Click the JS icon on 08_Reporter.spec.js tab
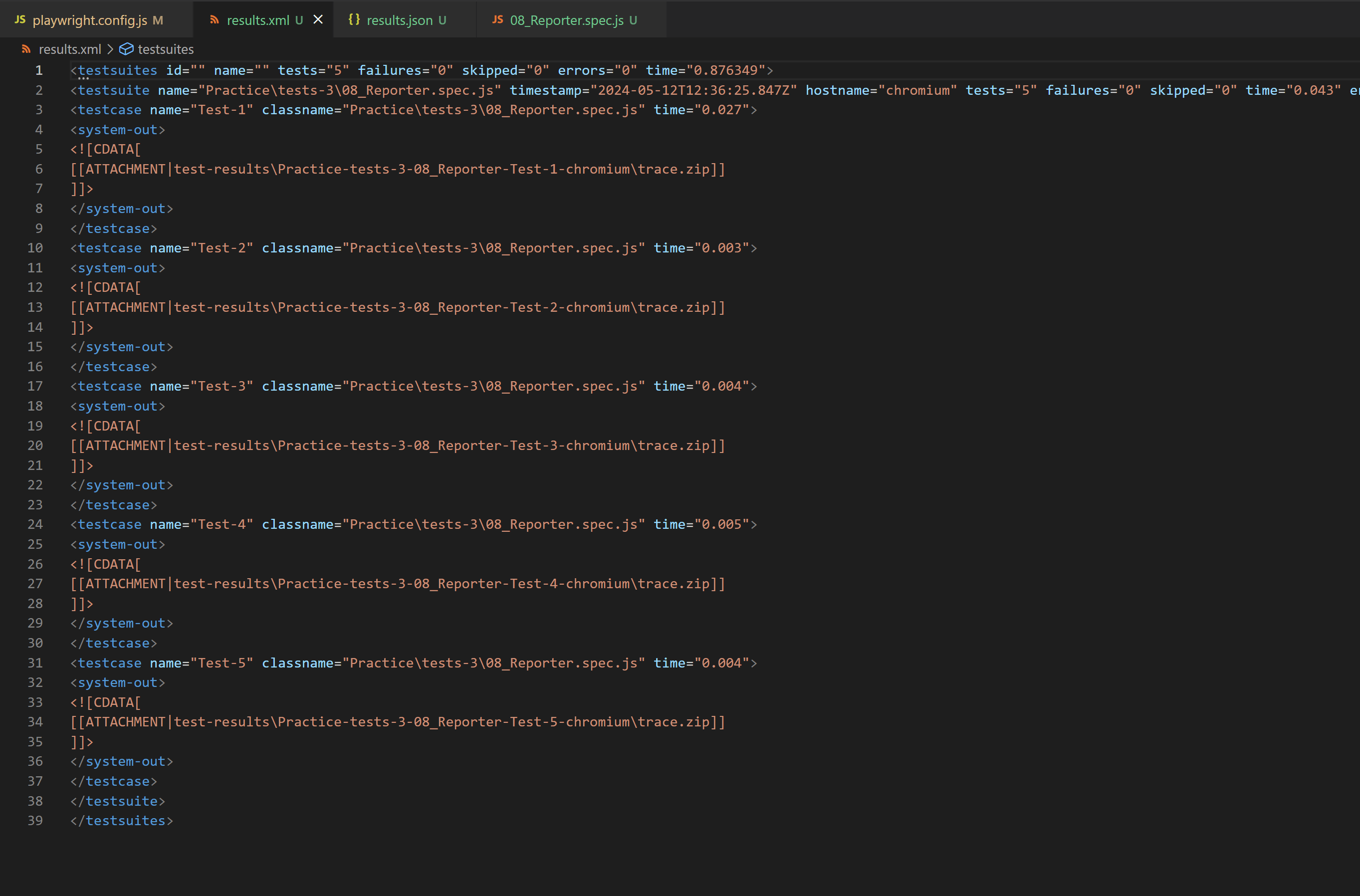 coord(498,20)
